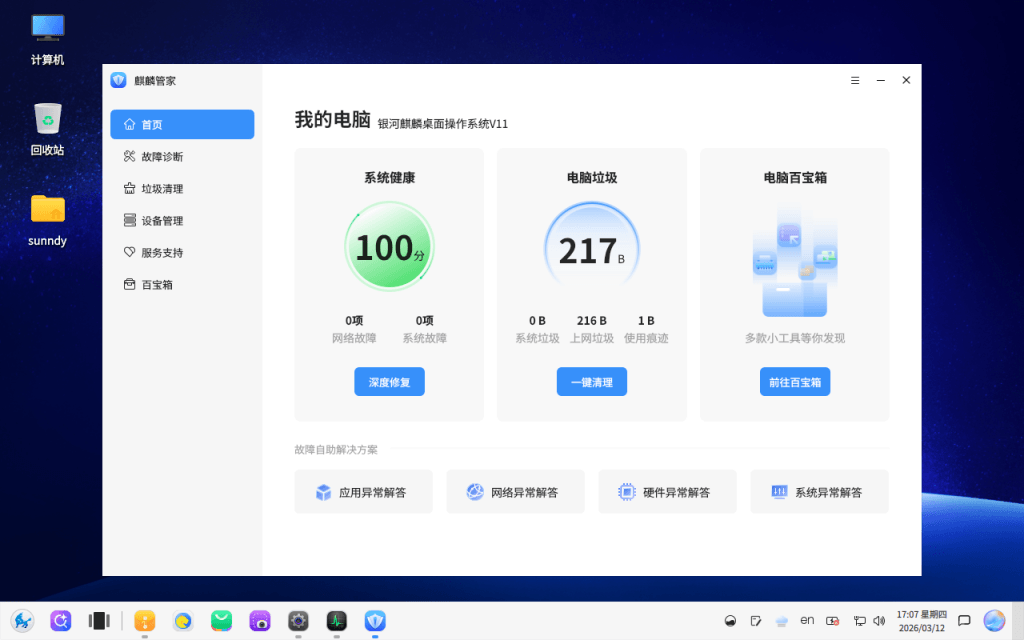
Task: Open the green software store taskbar icon
Action: pyautogui.click(x=221, y=620)
